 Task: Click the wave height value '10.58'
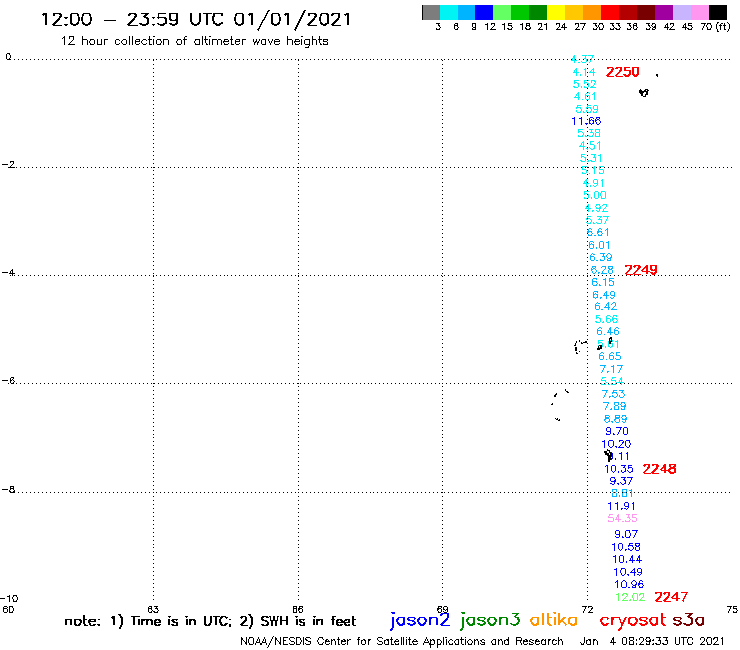[626, 547]
